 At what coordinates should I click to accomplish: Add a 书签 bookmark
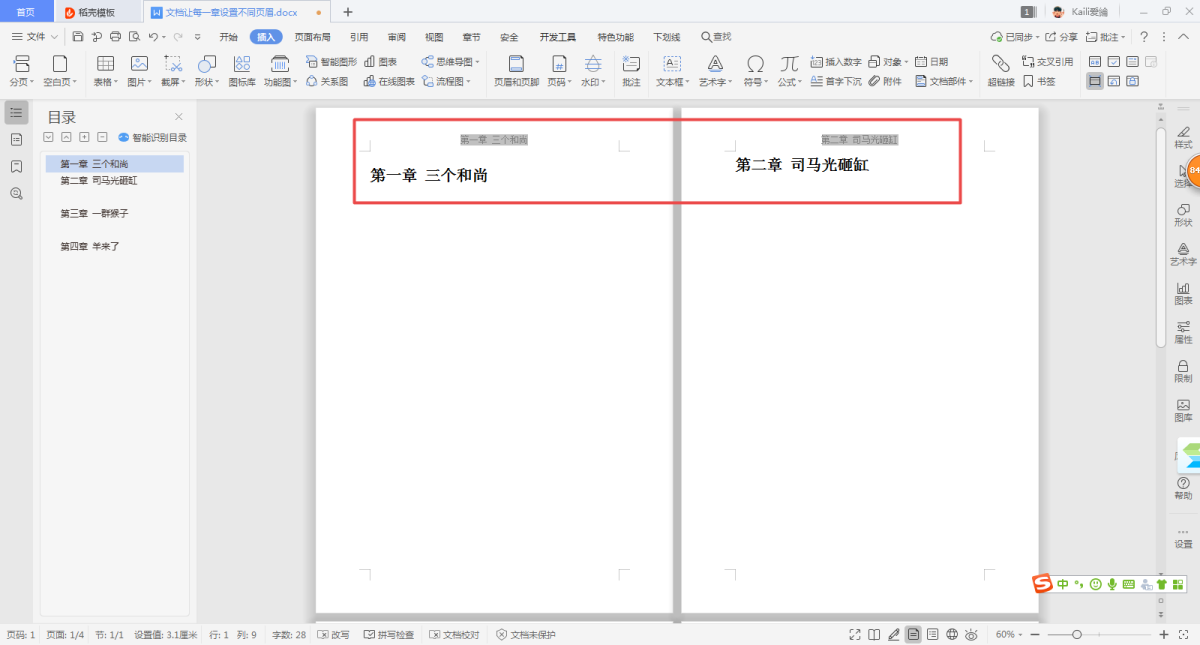(x=1039, y=82)
